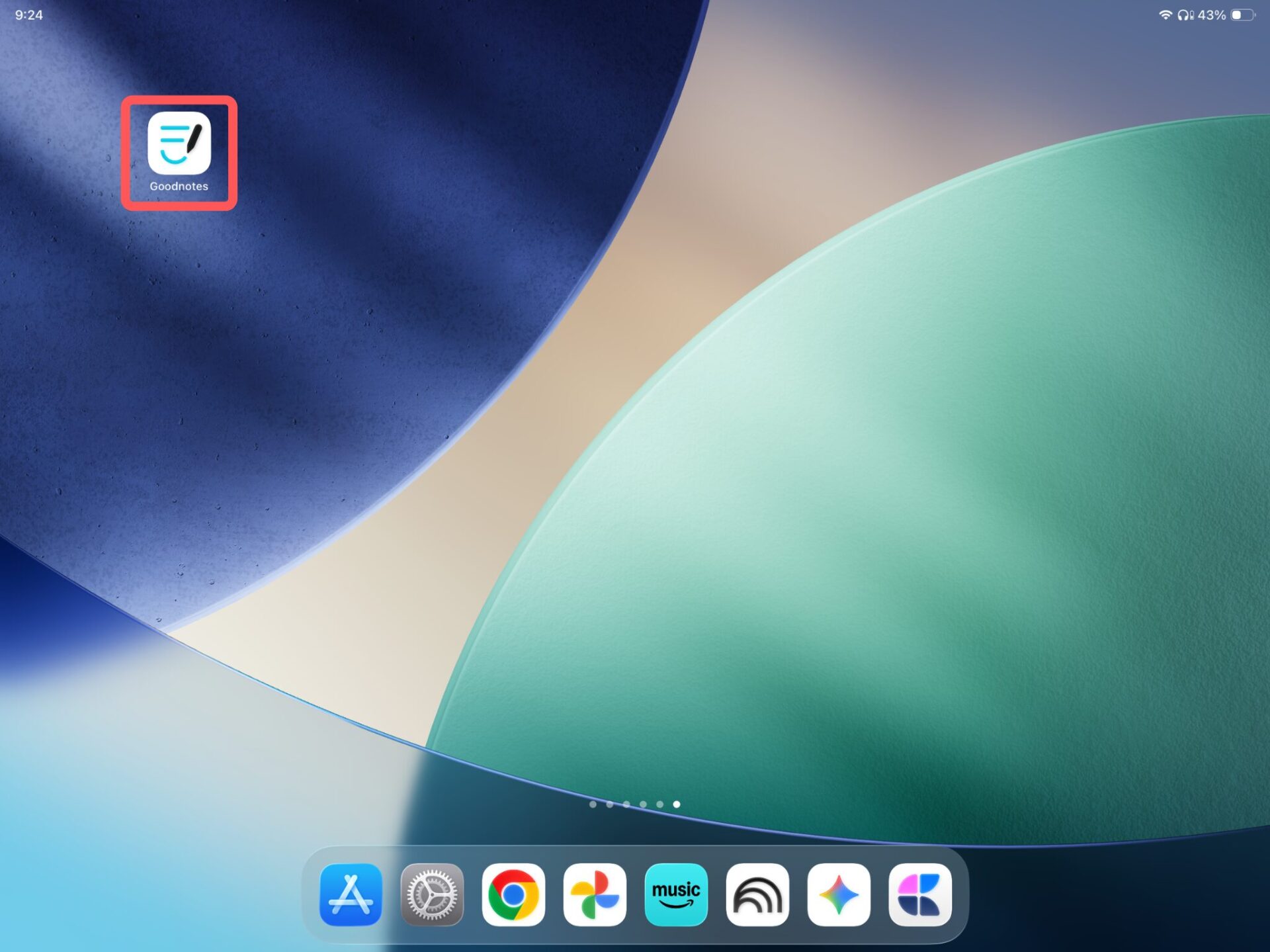The width and height of the screenshot is (1270, 952).
Task: Select the fourth page indicator dot
Action: [x=643, y=804]
